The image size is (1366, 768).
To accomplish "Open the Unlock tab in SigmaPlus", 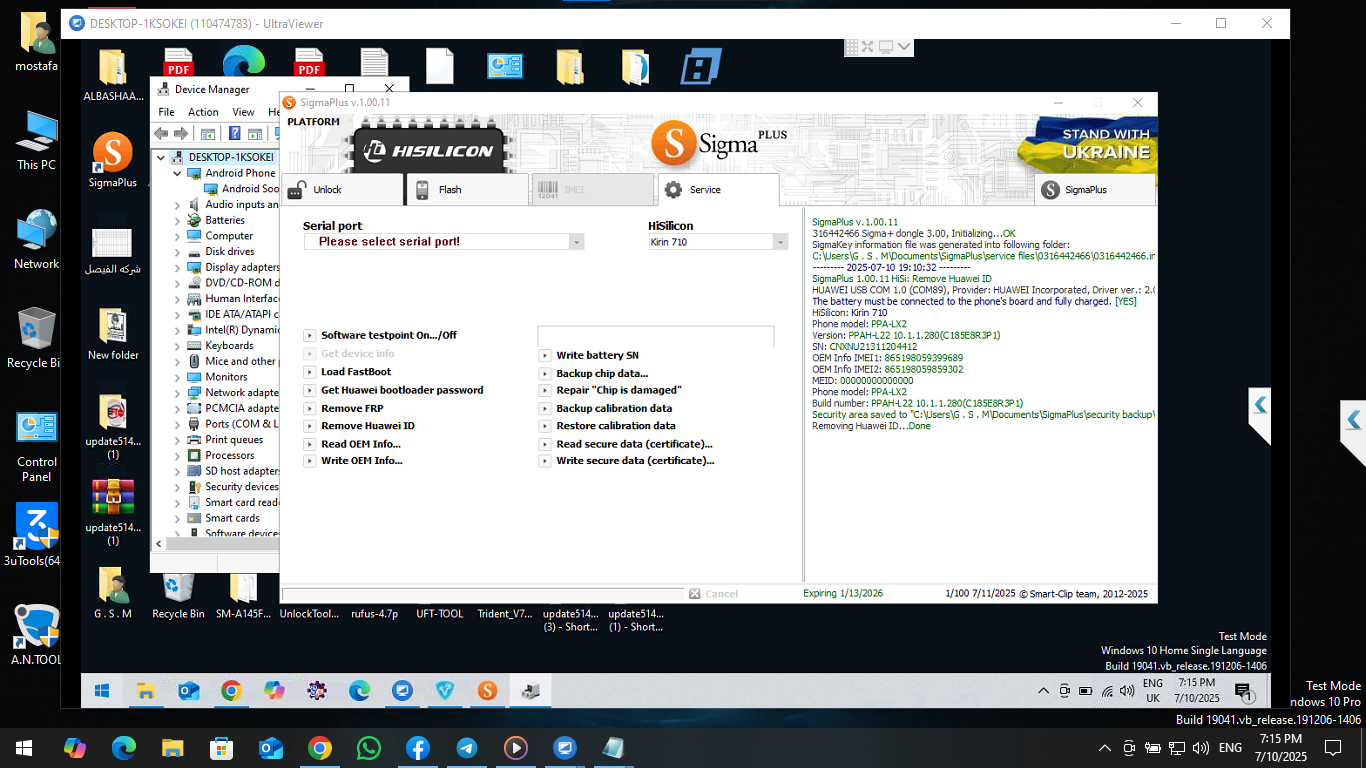I will [x=341, y=189].
